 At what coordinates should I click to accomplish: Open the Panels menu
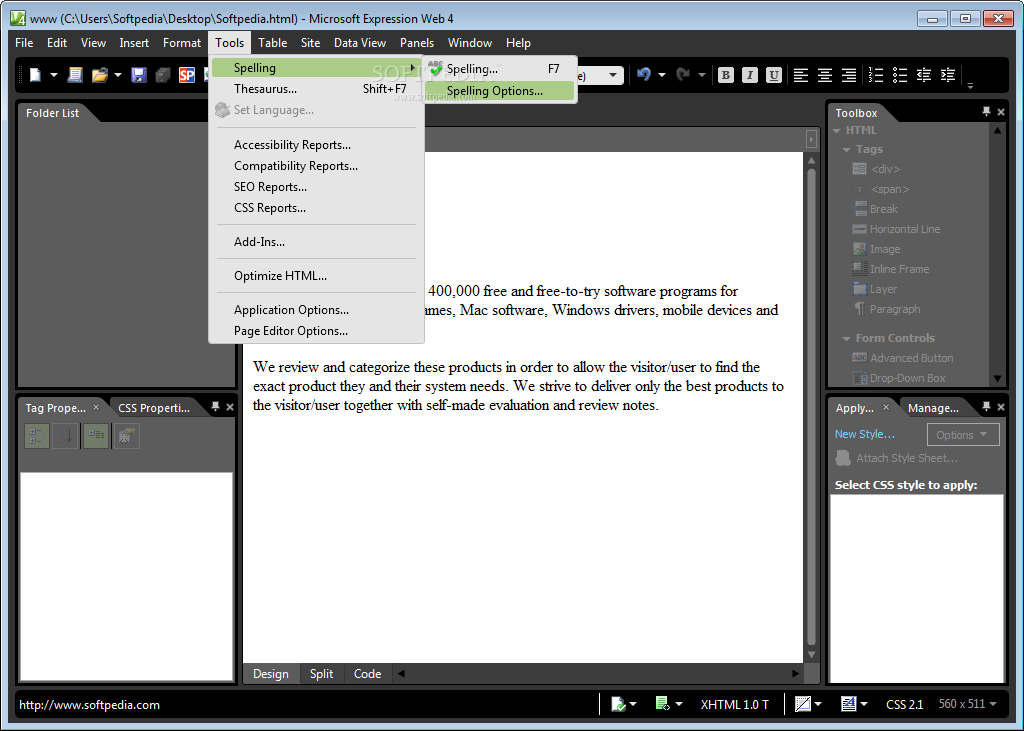point(417,42)
